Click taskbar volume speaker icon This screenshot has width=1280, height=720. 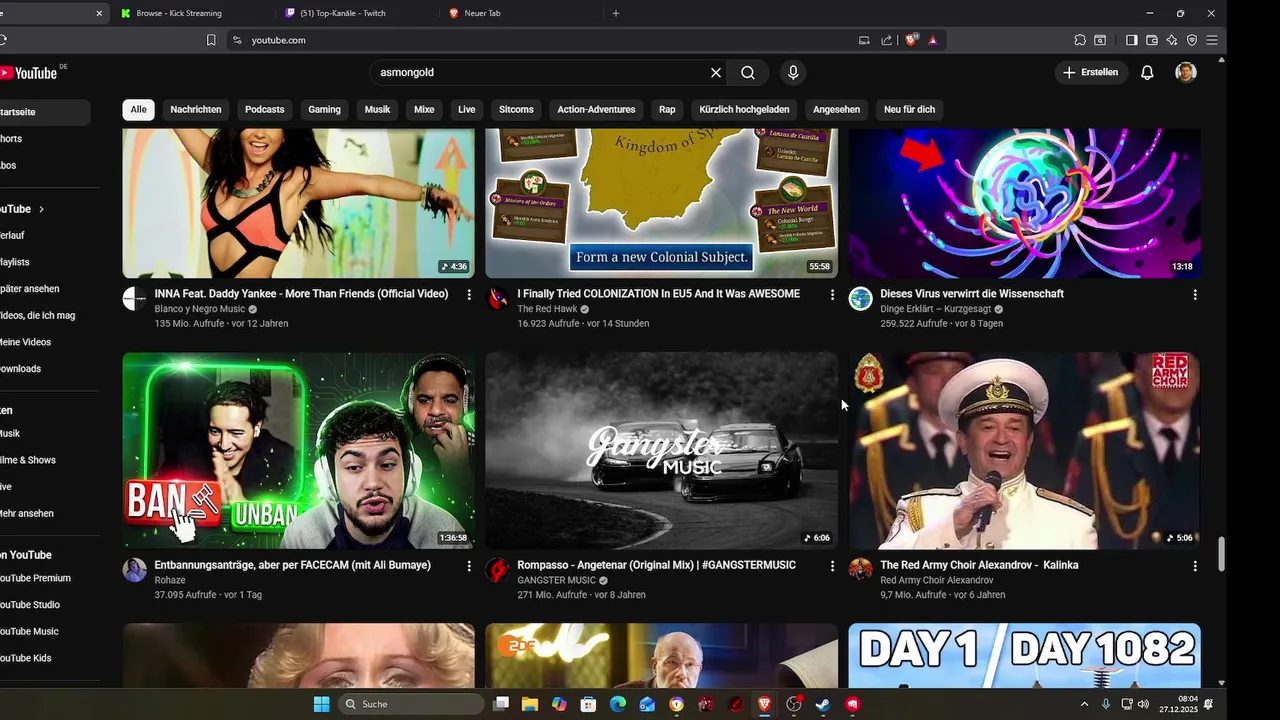(1143, 704)
